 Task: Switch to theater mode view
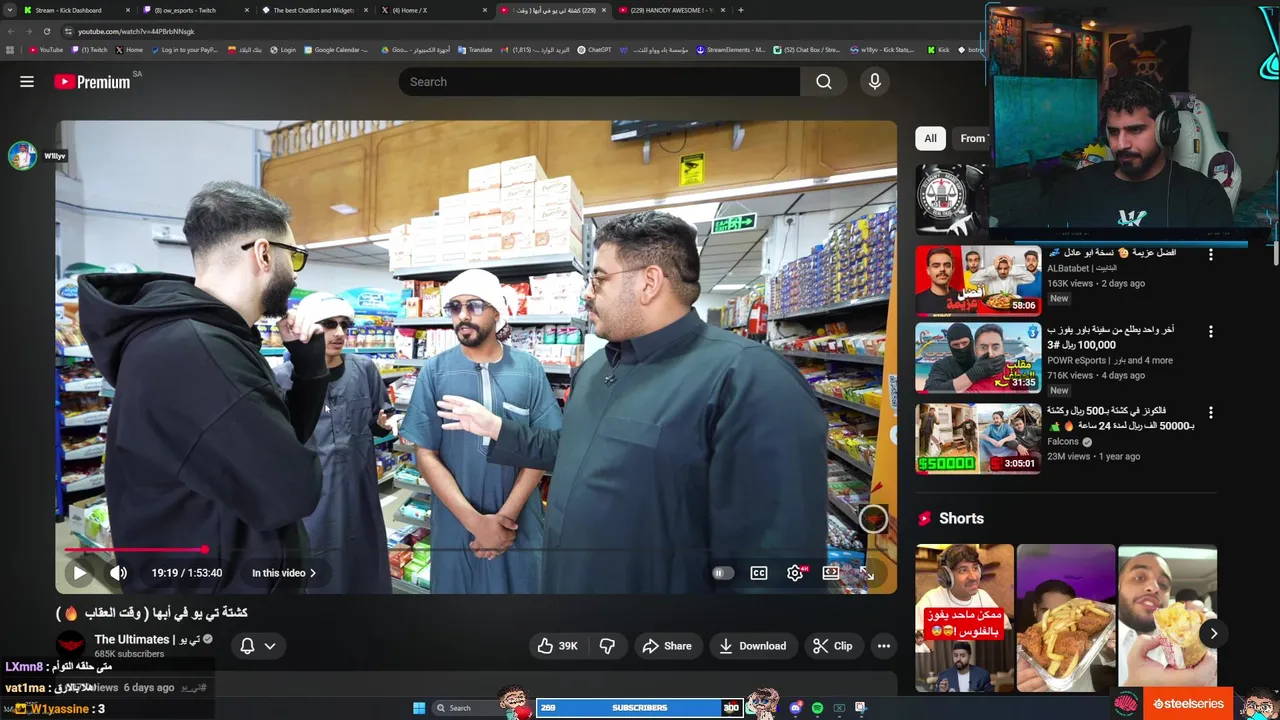pyautogui.click(x=830, y=573)
